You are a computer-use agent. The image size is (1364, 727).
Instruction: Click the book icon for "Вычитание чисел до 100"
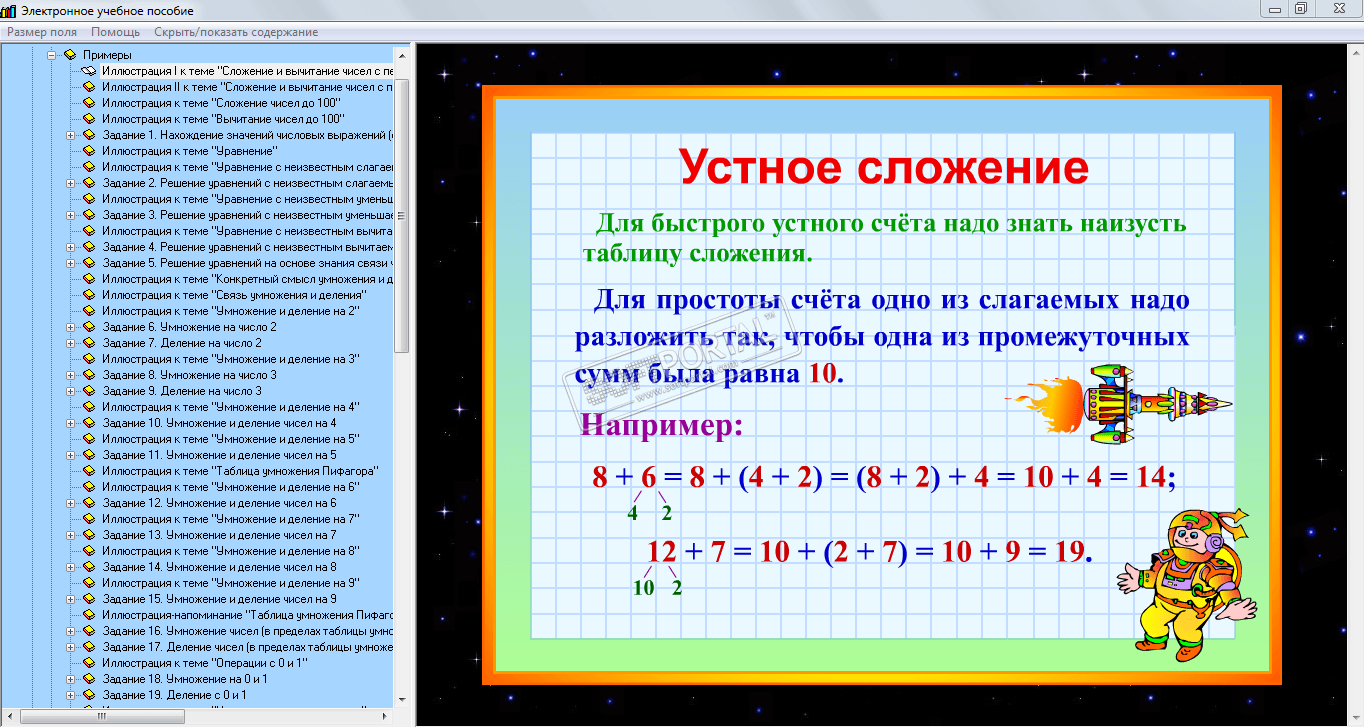(88, 119)
